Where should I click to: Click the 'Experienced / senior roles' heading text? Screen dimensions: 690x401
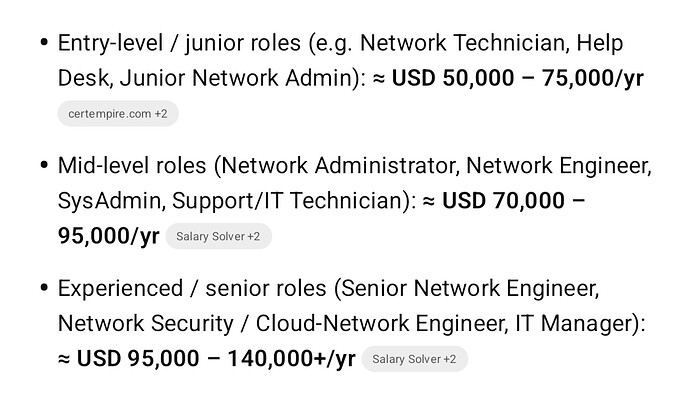tap(192, 289)
